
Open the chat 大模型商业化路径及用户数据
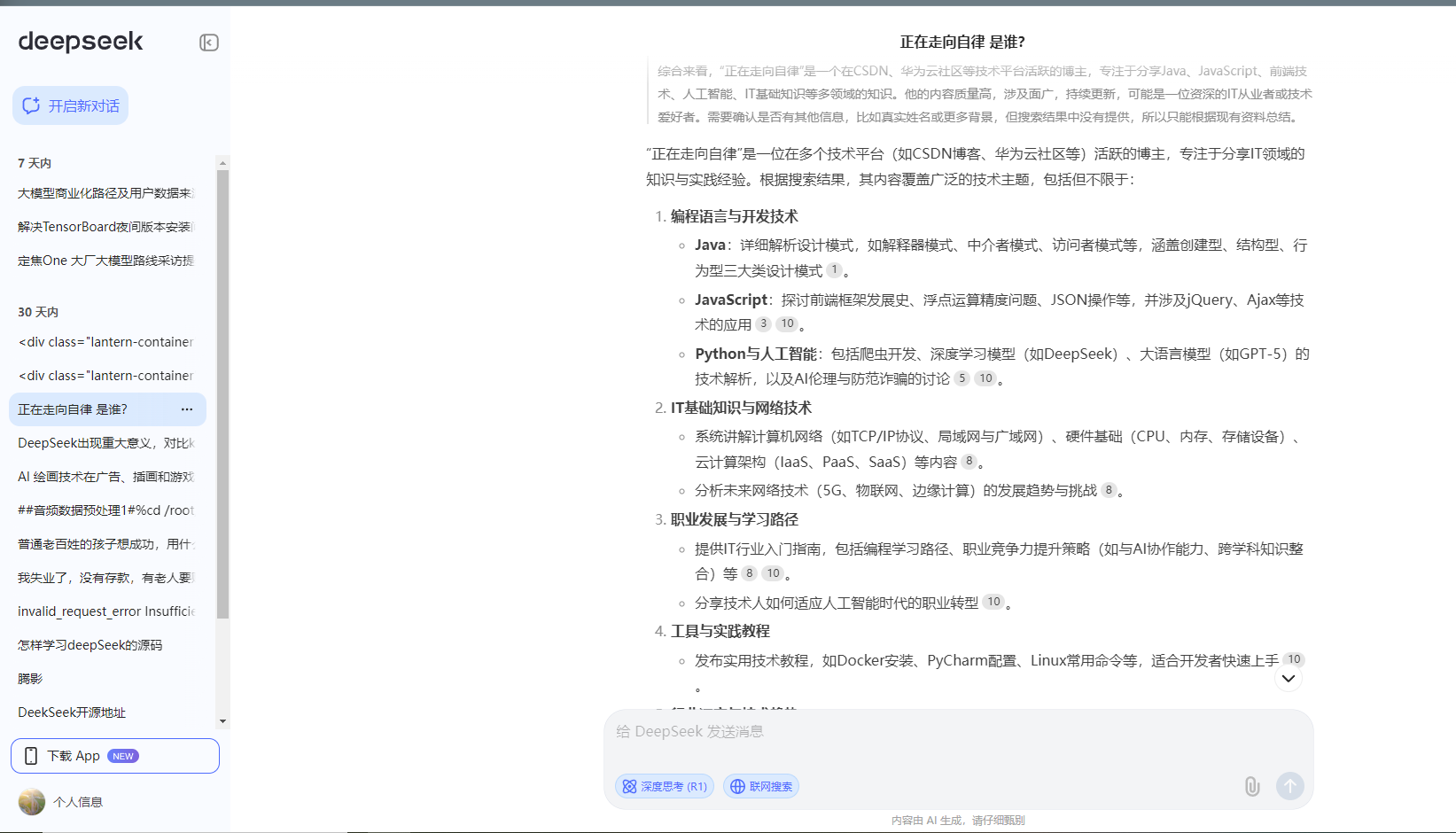[x=105, y=193]
